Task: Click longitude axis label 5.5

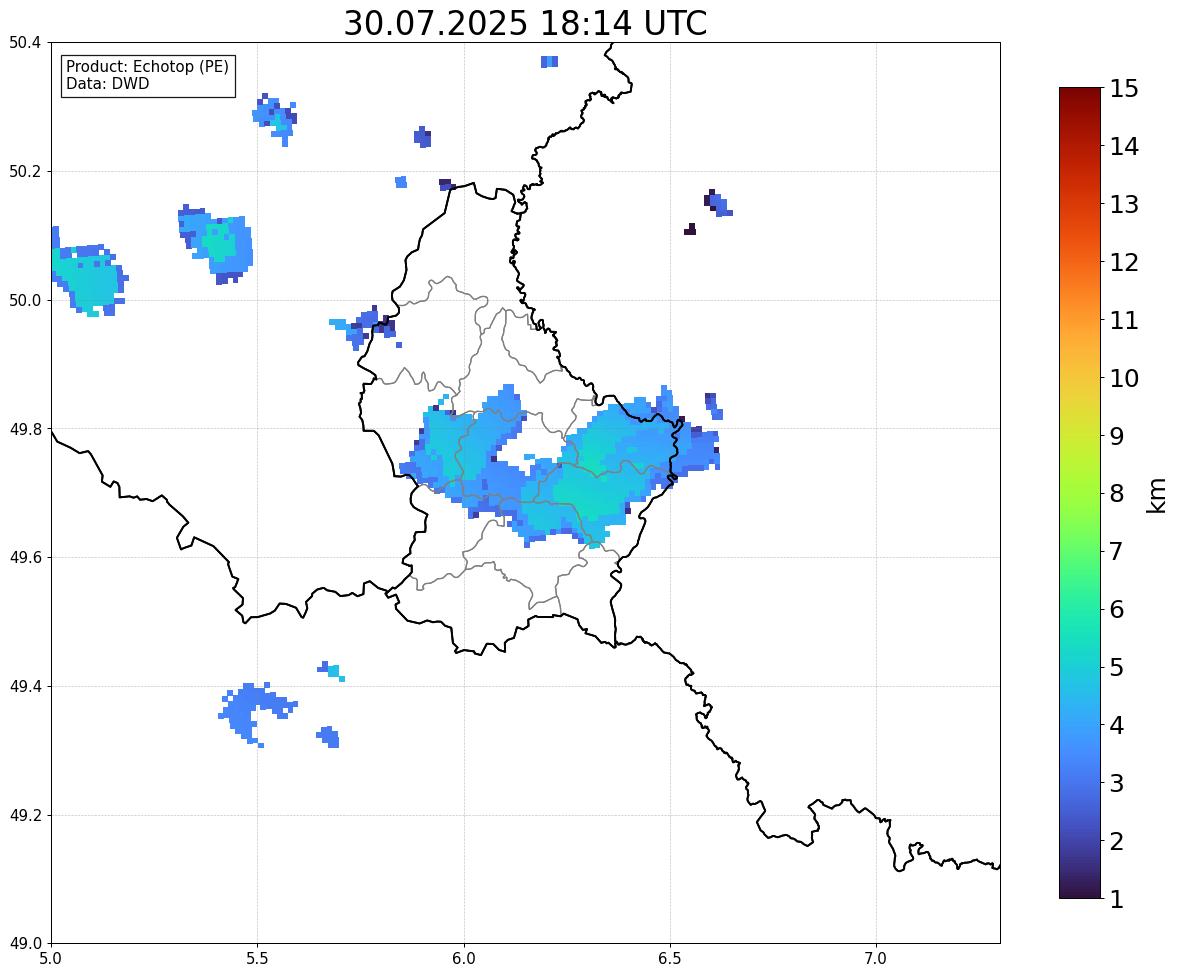Action: click(x=258, y=959)
